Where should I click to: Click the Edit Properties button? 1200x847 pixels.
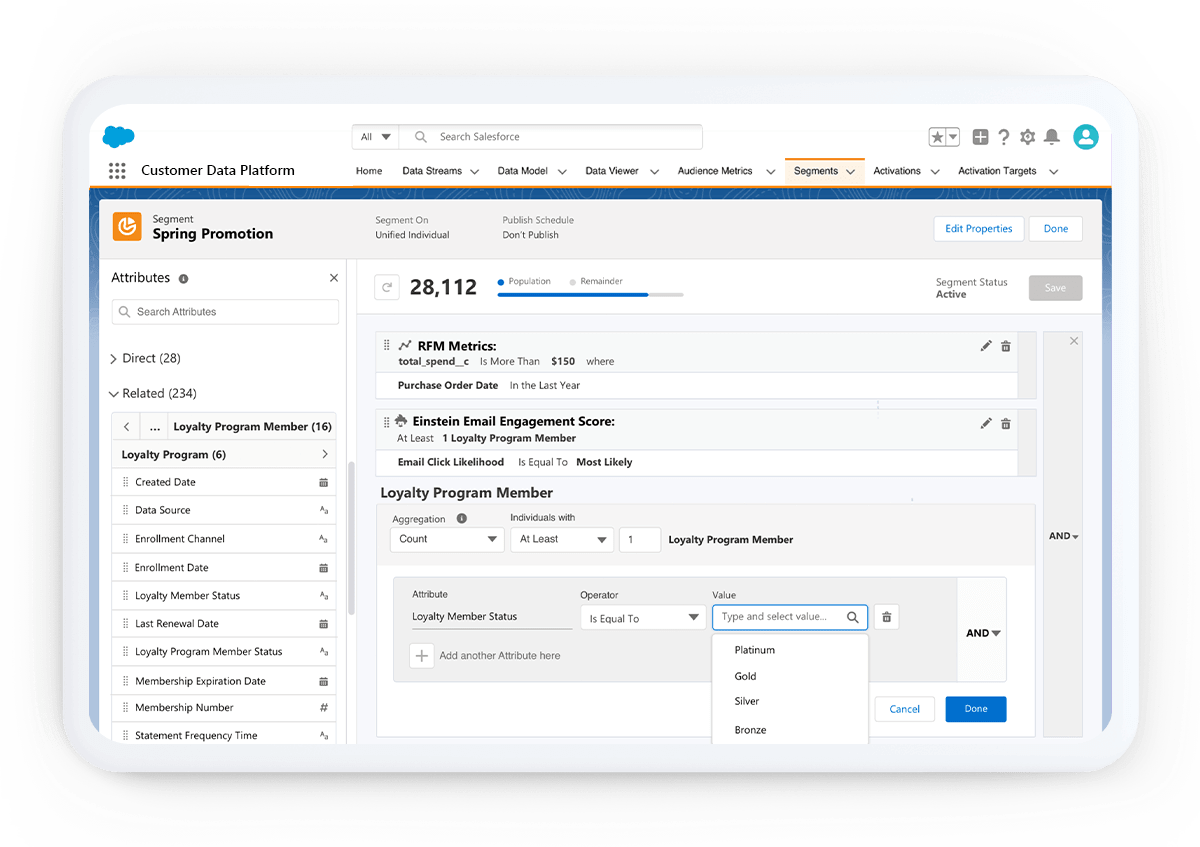pos(979,229)
